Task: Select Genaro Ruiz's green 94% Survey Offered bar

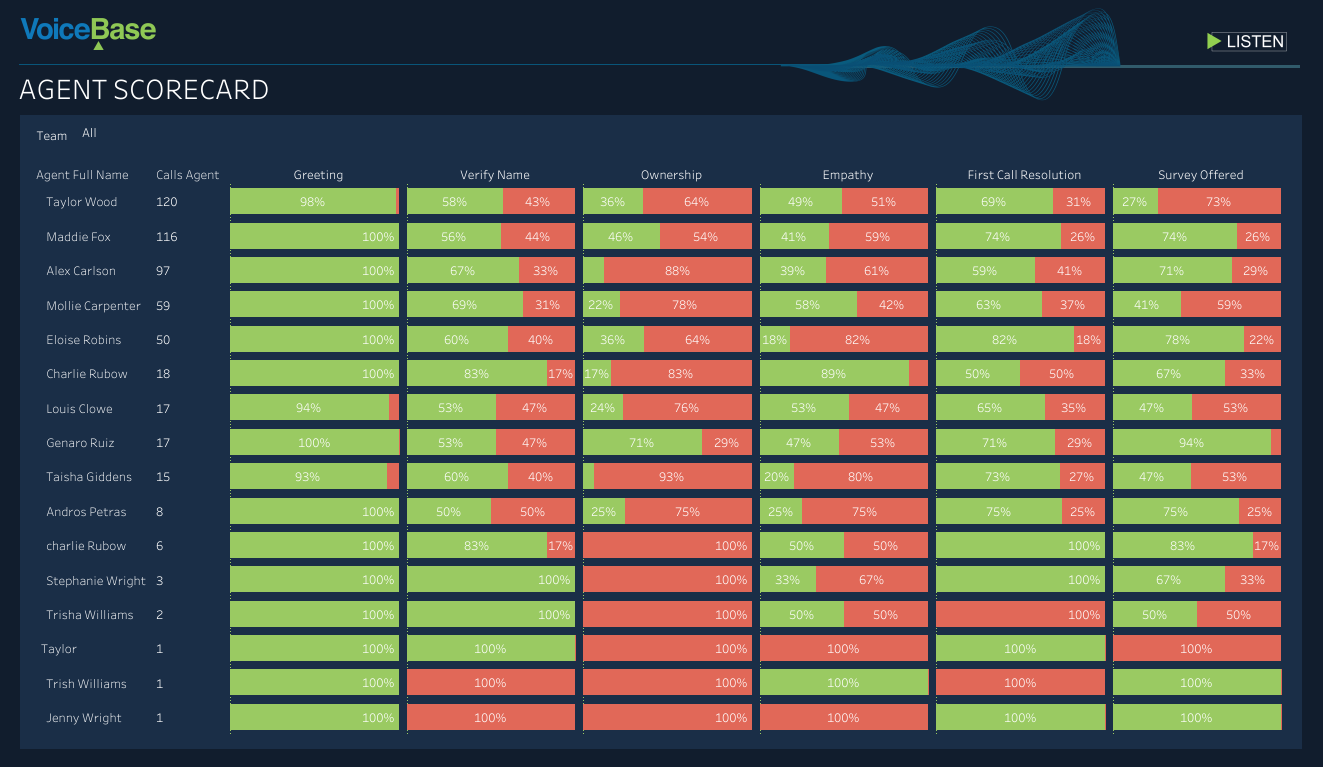Action: coord(1191,443)
